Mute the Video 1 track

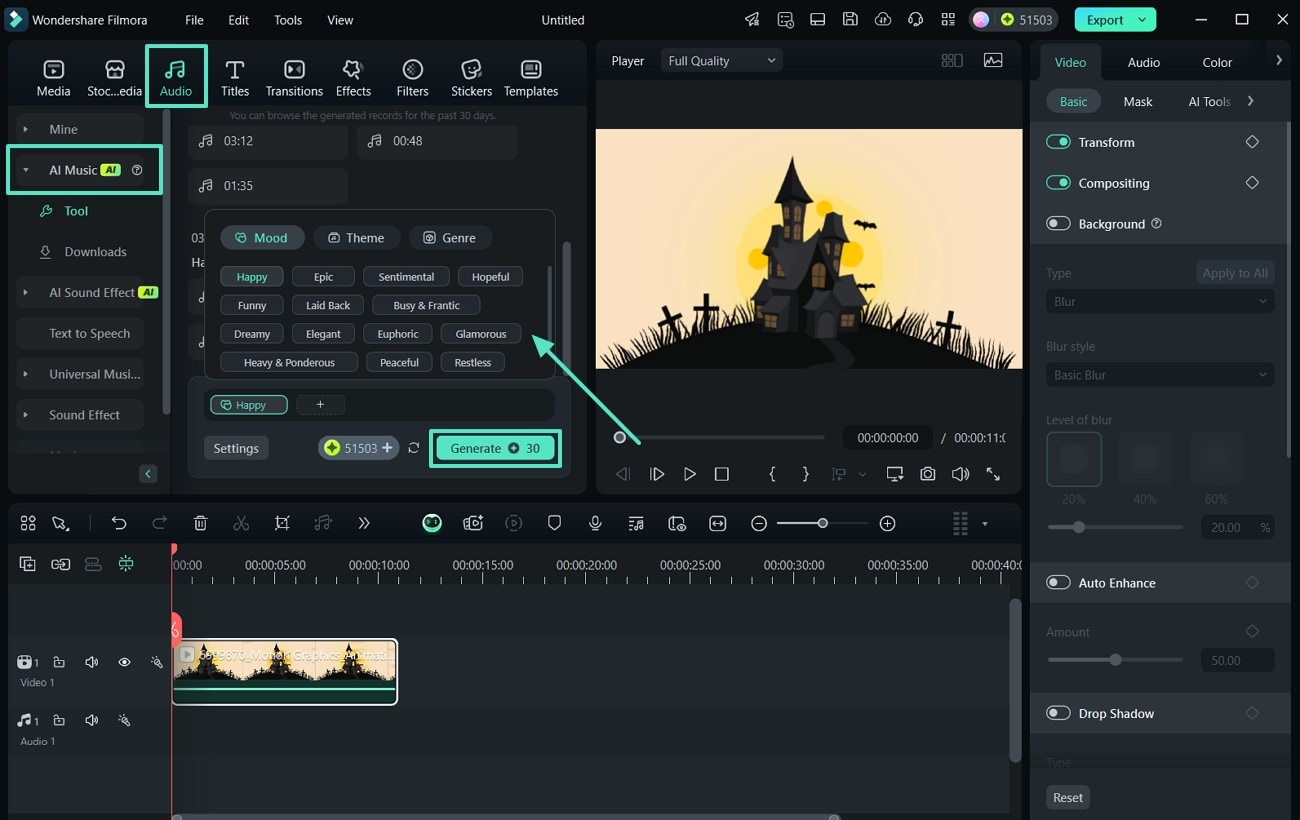(x=92, y=662)
